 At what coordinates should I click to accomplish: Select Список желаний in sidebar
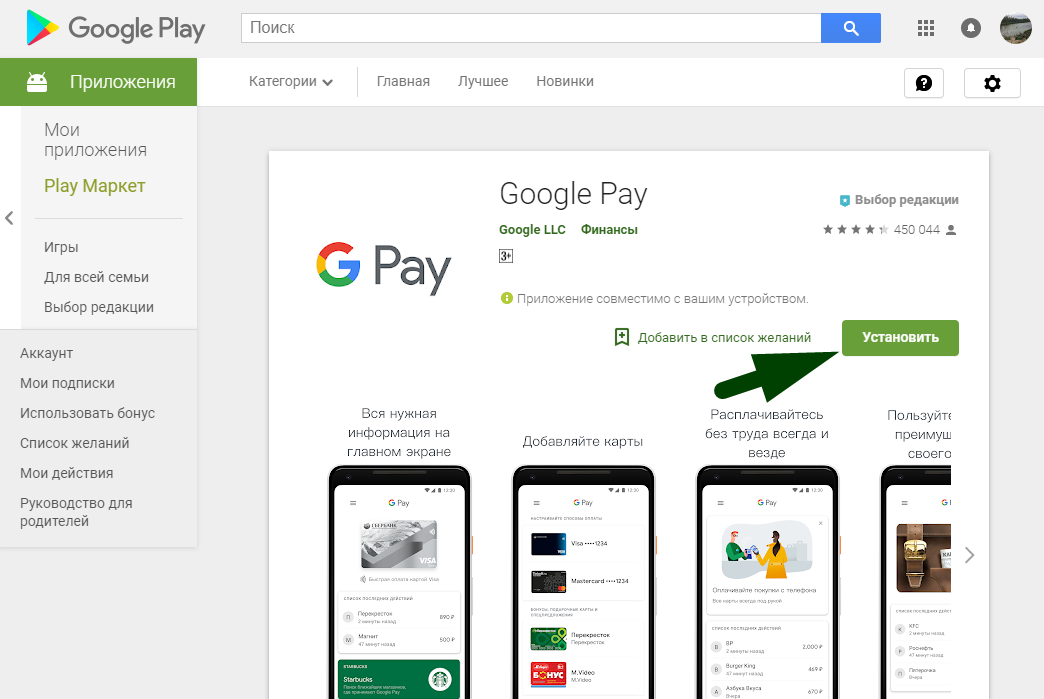(75, 443)
